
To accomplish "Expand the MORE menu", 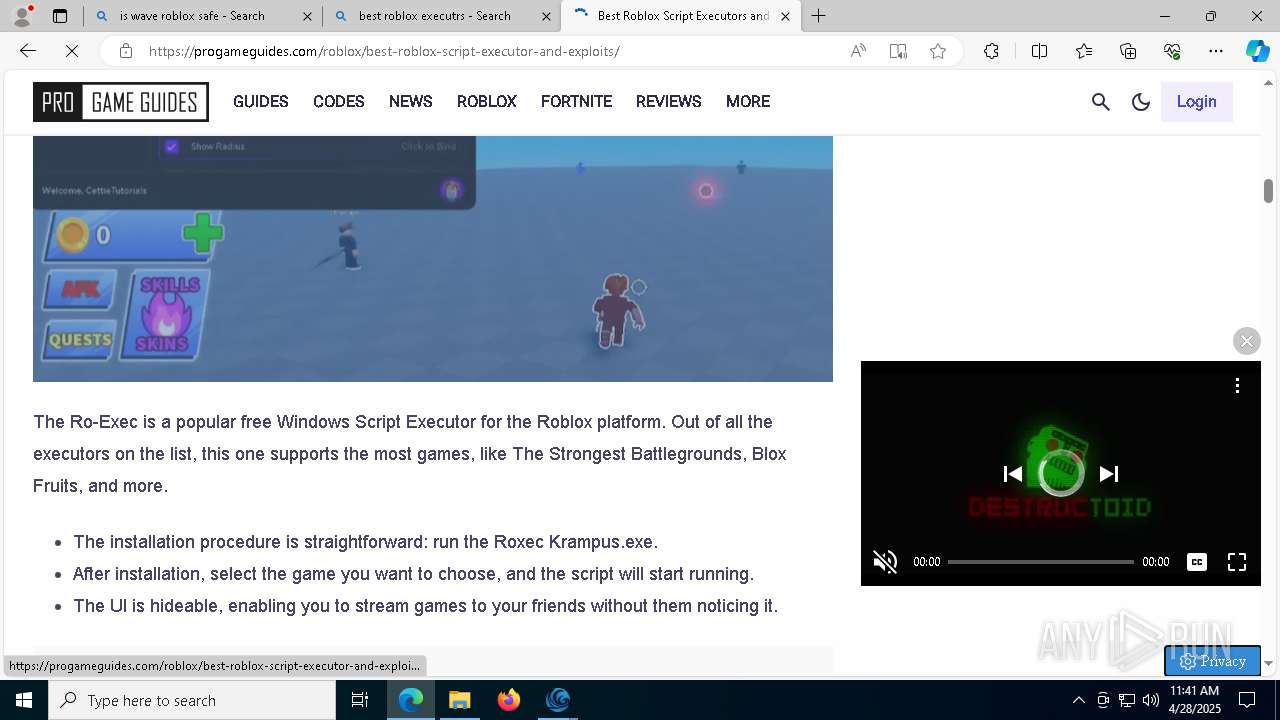I will click(x=748, y=102).
